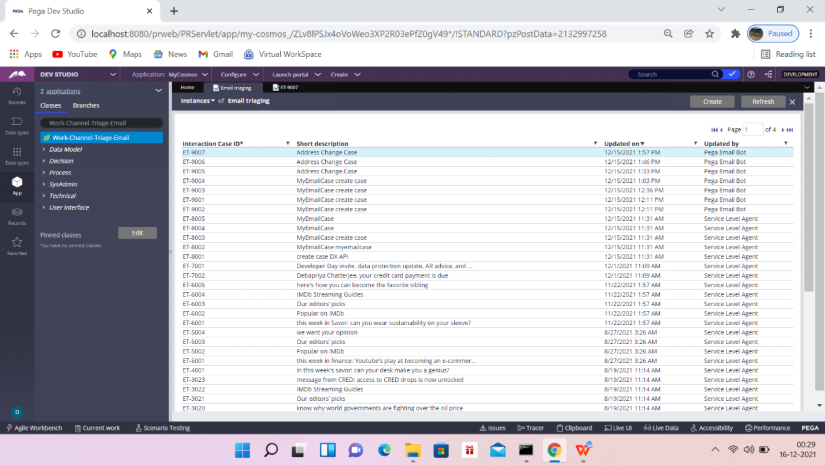Image resolution: width=825 pixels, height=465 pixels.
Task: Close the Email triaging instances panel
Action: (792, 102)
